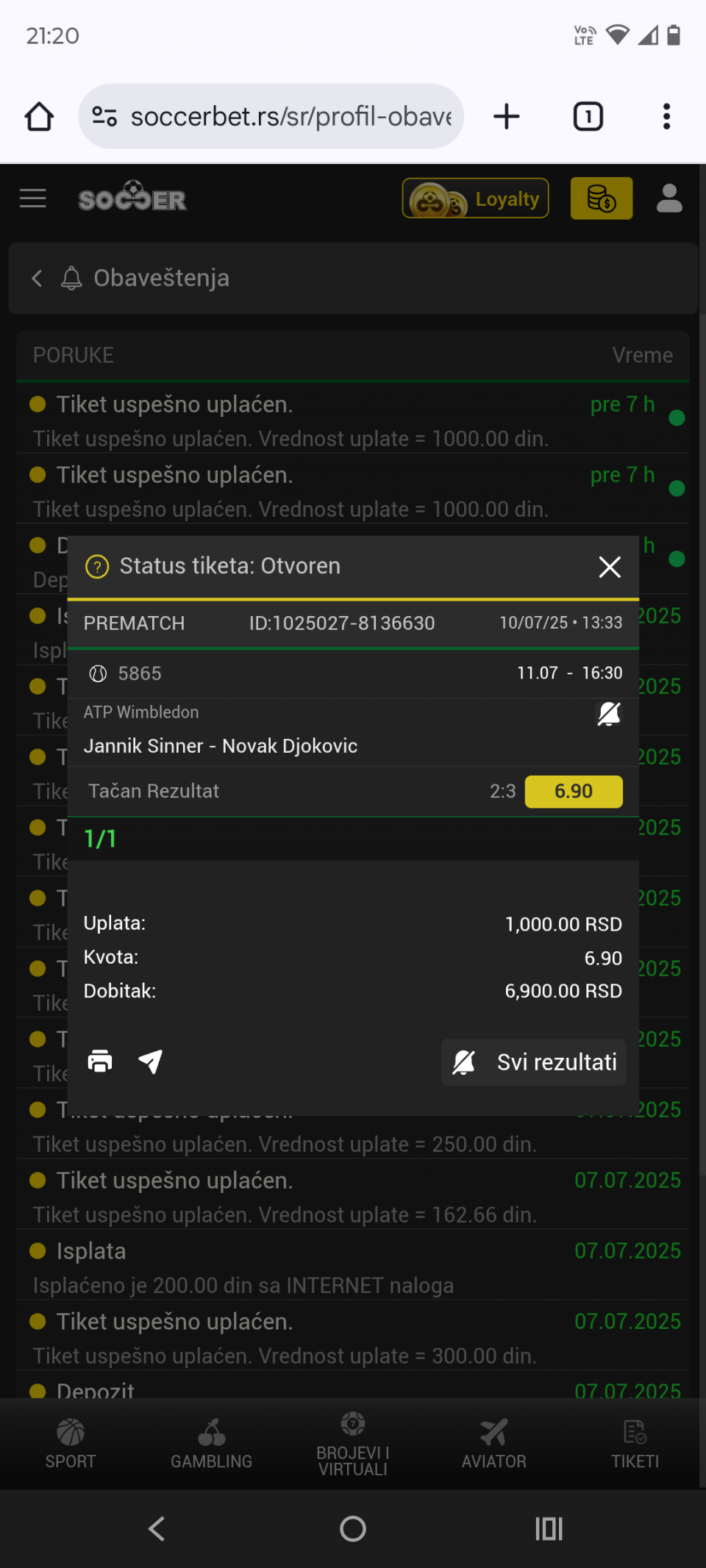The width and height of the screenshot is (706, 1568).
Task: Open browser three-dot menu
Action: point(667,116)
